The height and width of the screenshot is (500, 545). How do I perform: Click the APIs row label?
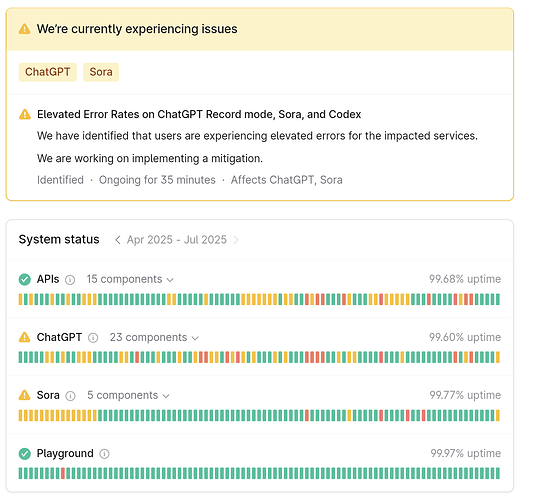click(x=48, y=279)
